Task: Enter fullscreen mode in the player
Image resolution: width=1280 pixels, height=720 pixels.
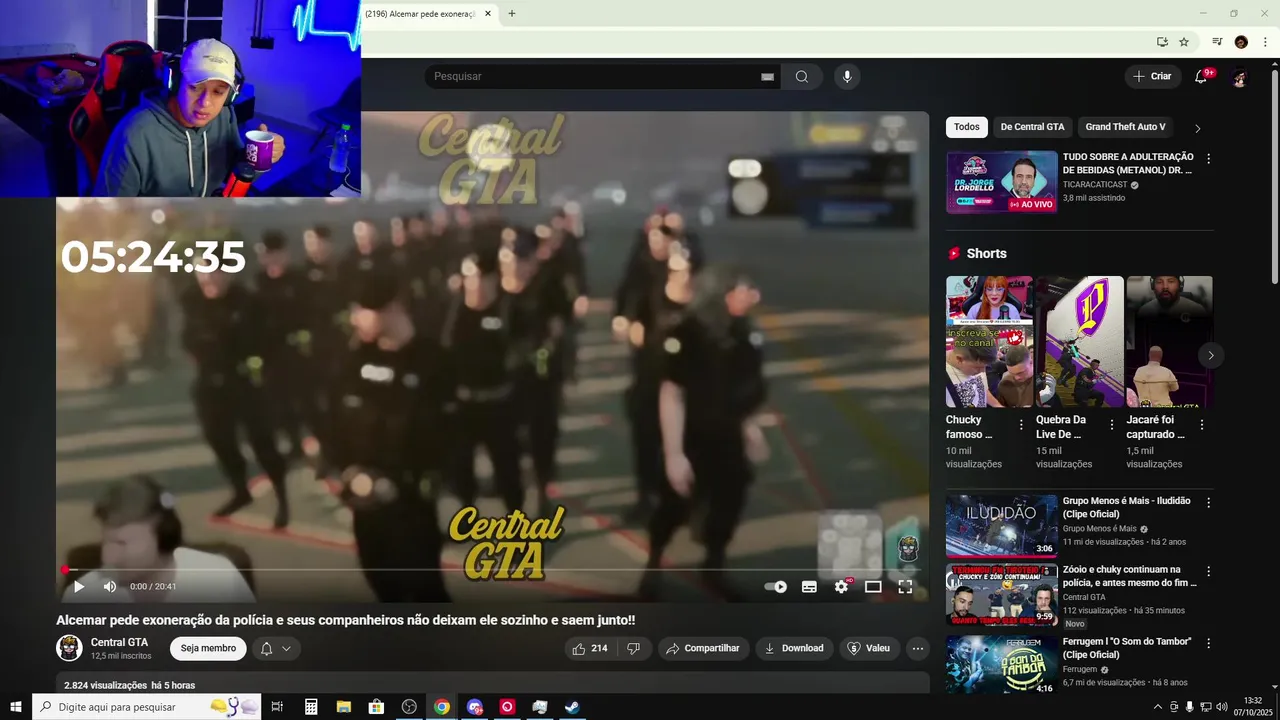Action: 905,587
